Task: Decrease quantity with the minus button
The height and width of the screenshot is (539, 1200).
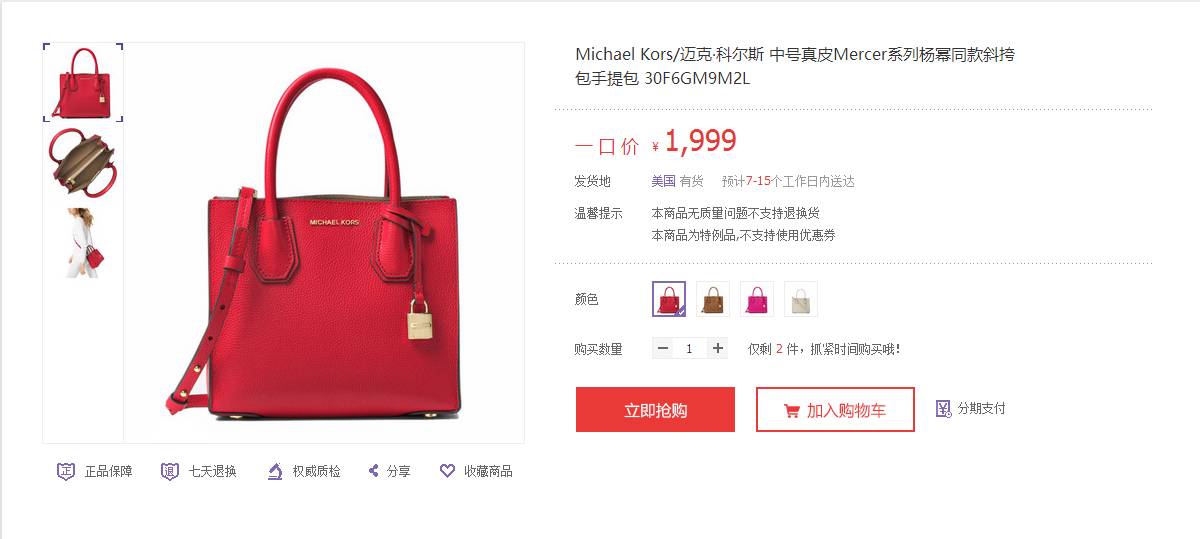Action: click(664, 348)
